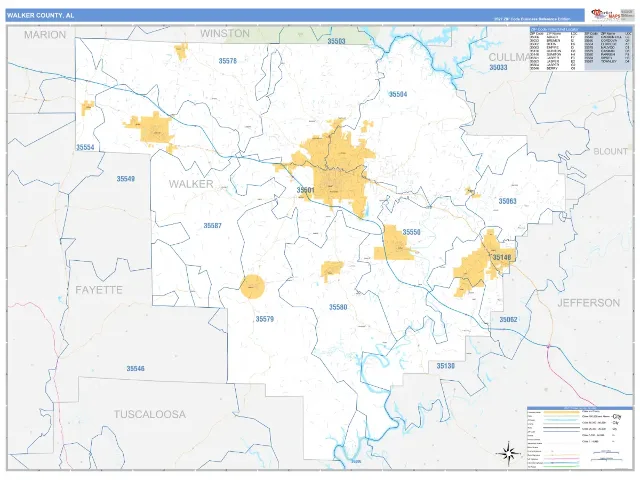This screenshot has height=480, width=640.
Task: Click the Market Maps logo
Action: tap(606, 15)
